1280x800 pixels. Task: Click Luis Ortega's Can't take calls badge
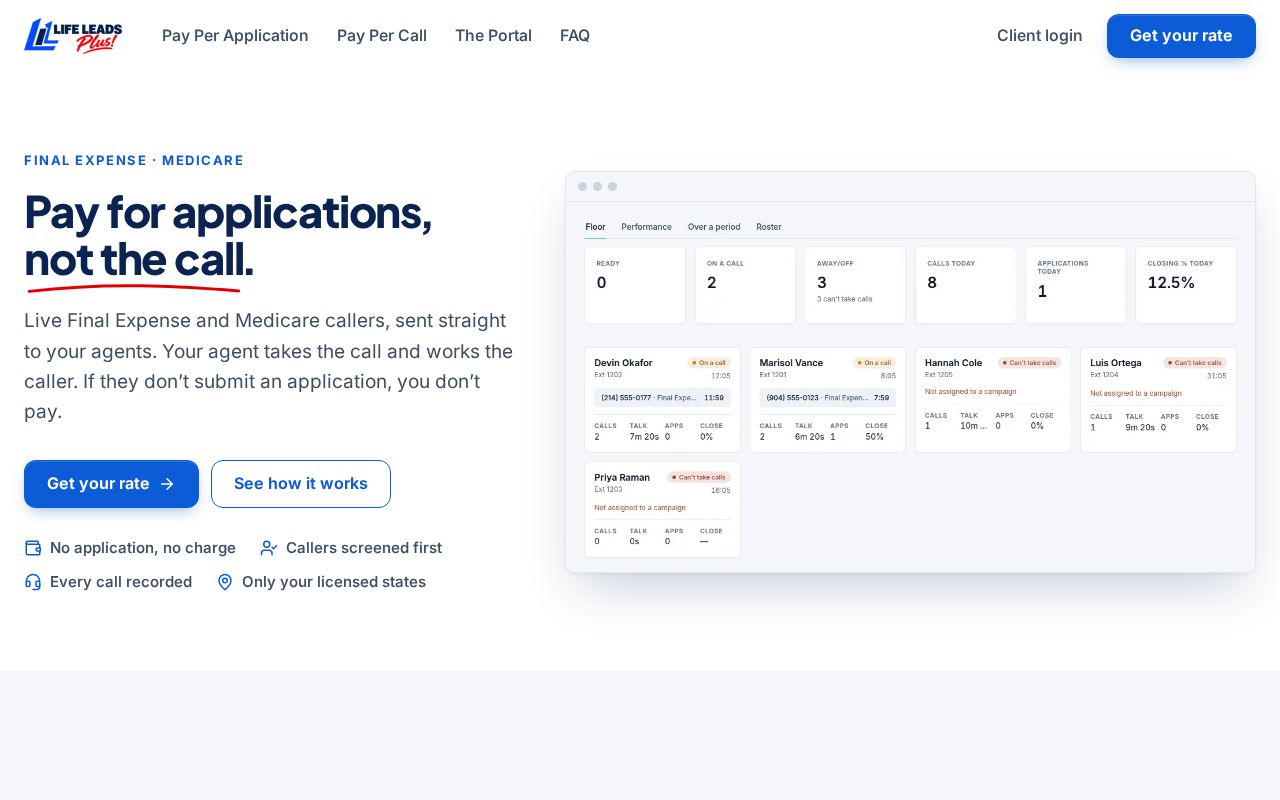pos(1194,363)
